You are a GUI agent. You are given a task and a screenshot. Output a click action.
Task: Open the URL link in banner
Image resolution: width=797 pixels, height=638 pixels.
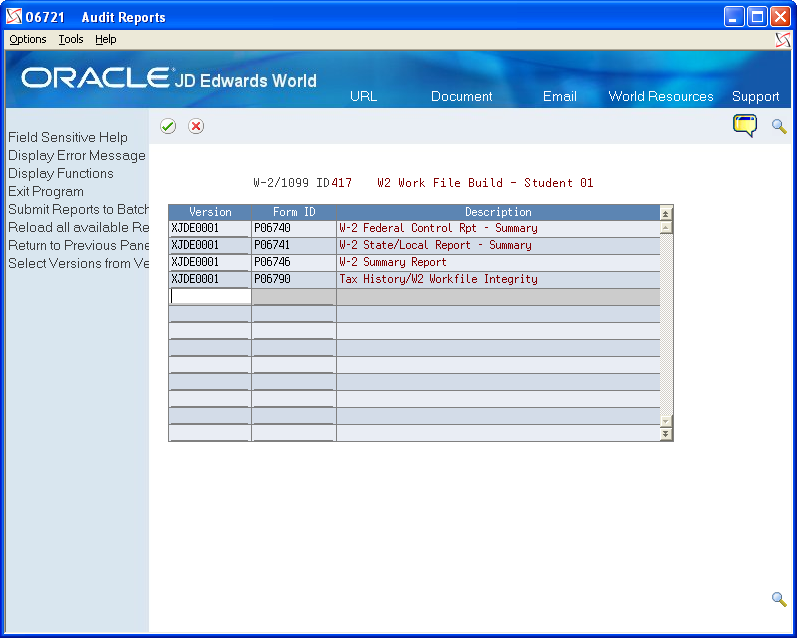(363, 96)
